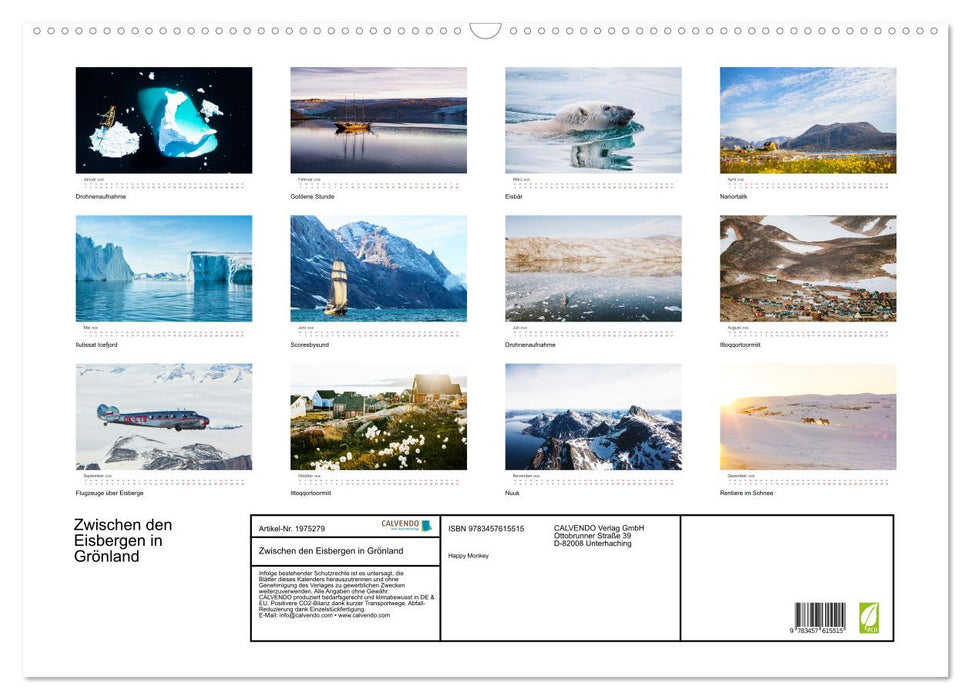
Task: Toggle the Goldene Stunde February image
Action: (x=378, y=119)
